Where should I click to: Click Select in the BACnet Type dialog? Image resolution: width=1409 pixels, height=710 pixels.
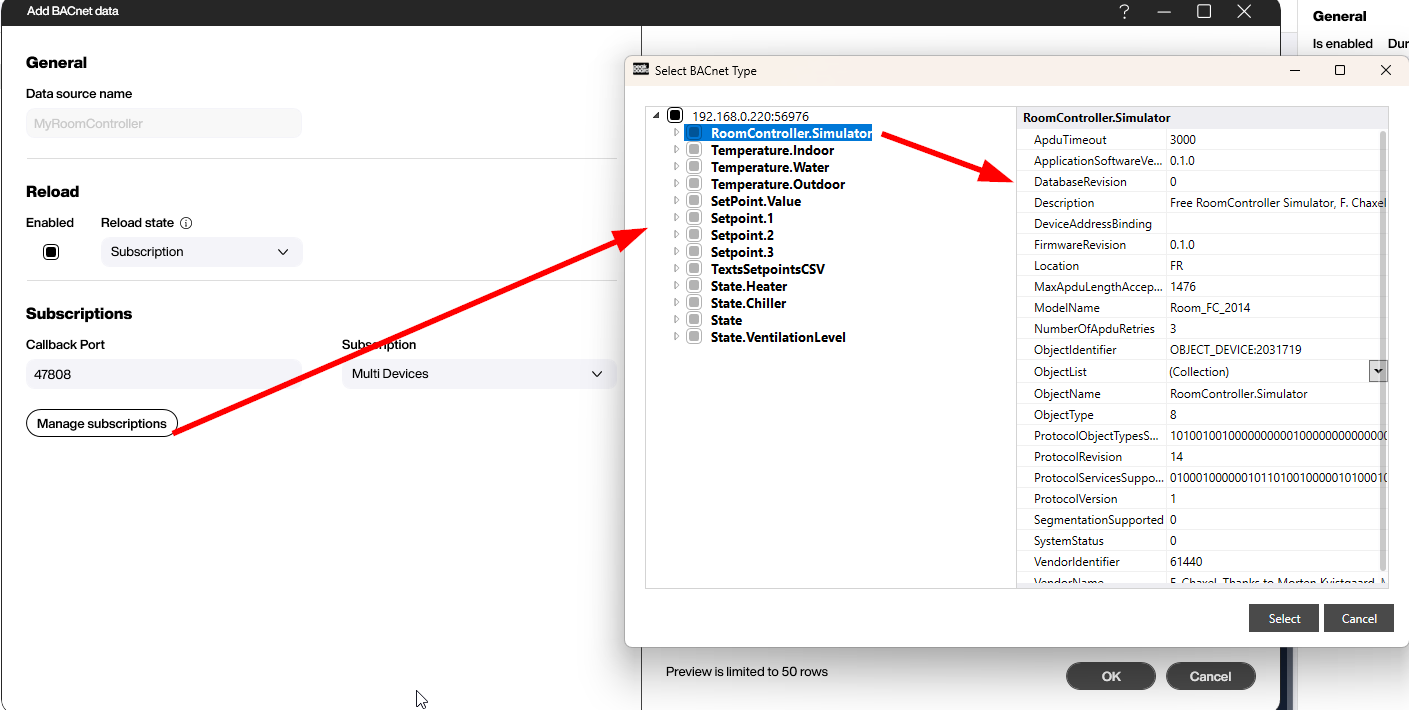click(1283, 618)
